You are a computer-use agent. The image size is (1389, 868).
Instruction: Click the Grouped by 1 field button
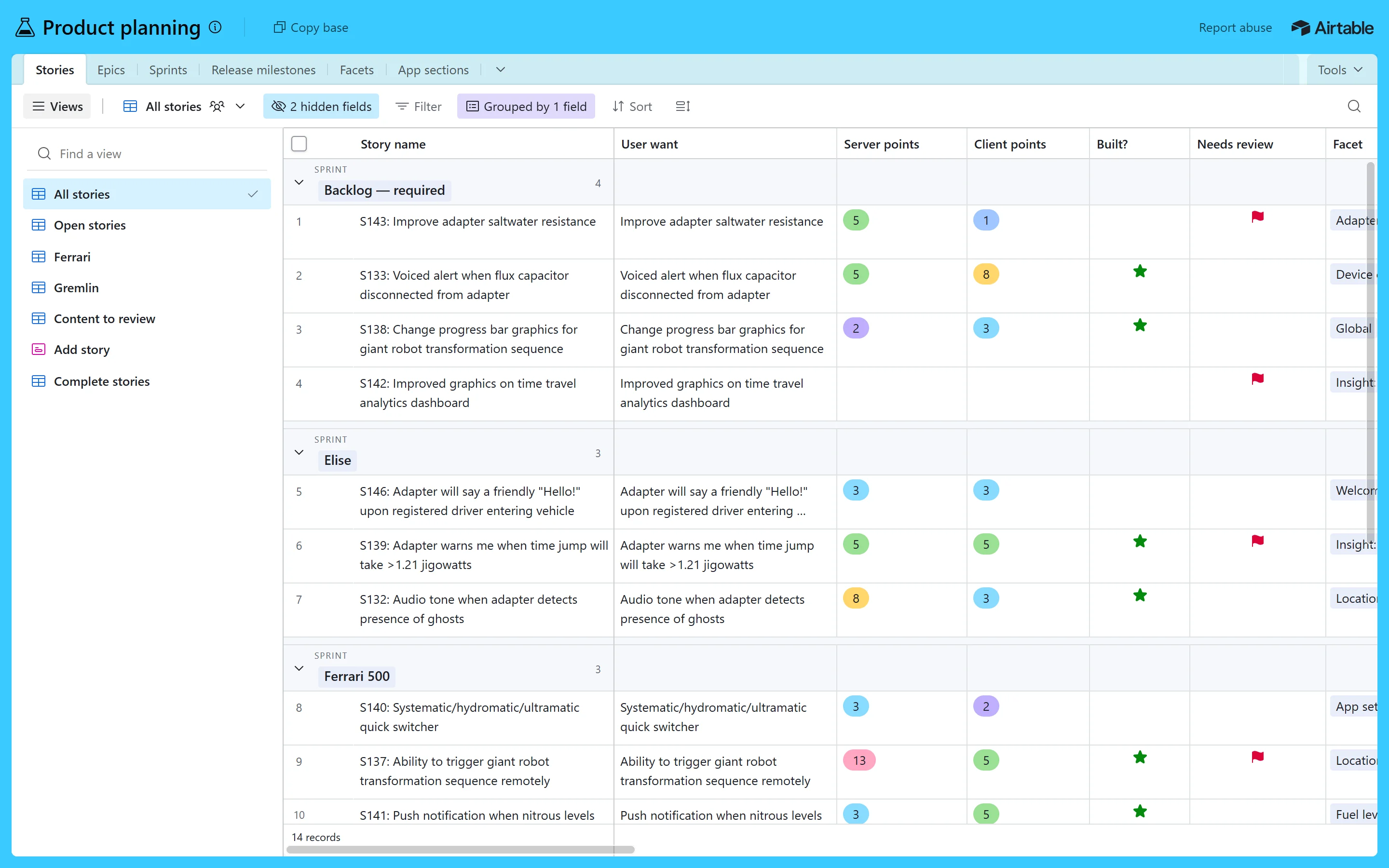(526, 106)
